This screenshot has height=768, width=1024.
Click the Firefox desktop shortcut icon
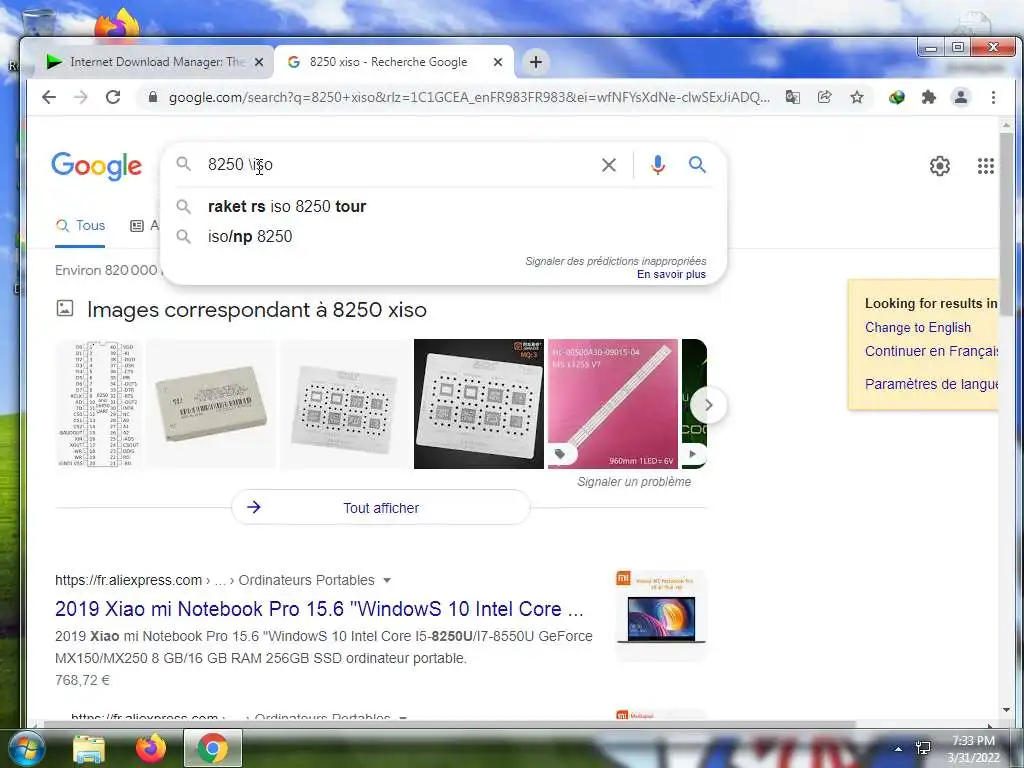118,25
